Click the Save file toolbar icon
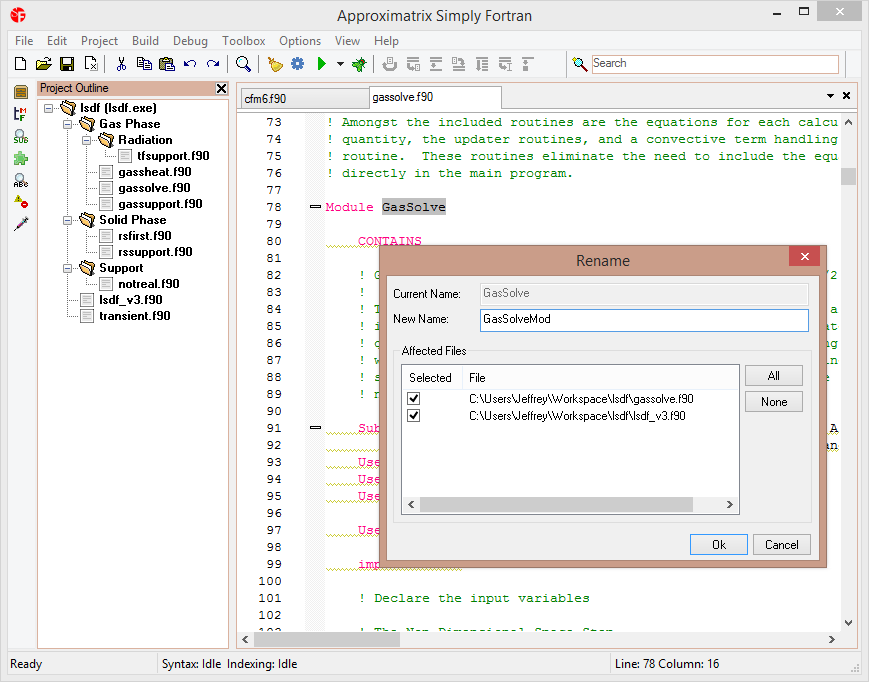 pos(67,64)
